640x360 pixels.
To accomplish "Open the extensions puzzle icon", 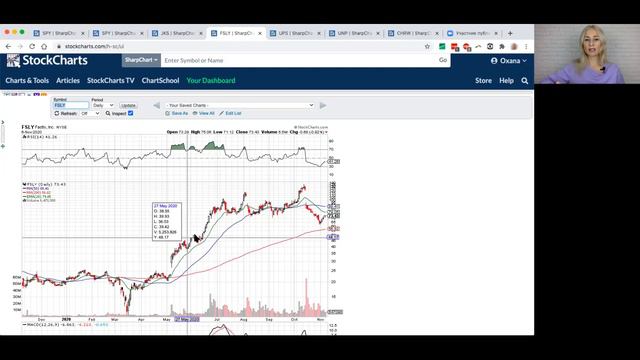I will [502, 47].
